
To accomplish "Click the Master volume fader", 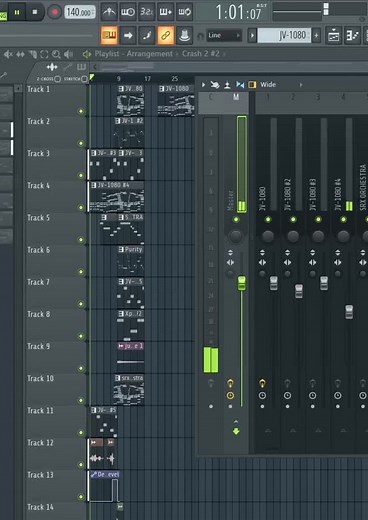I will pyautogui.click(x=242, y=283).
